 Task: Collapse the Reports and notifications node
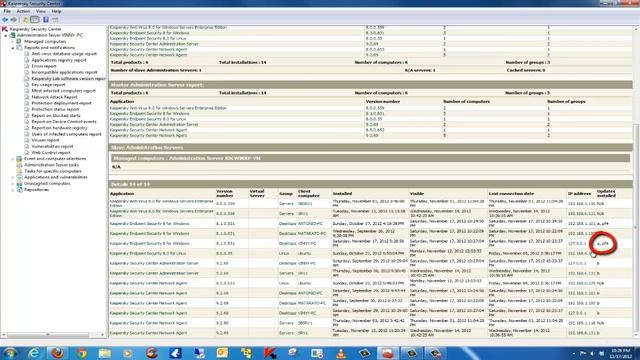[13, 48]
